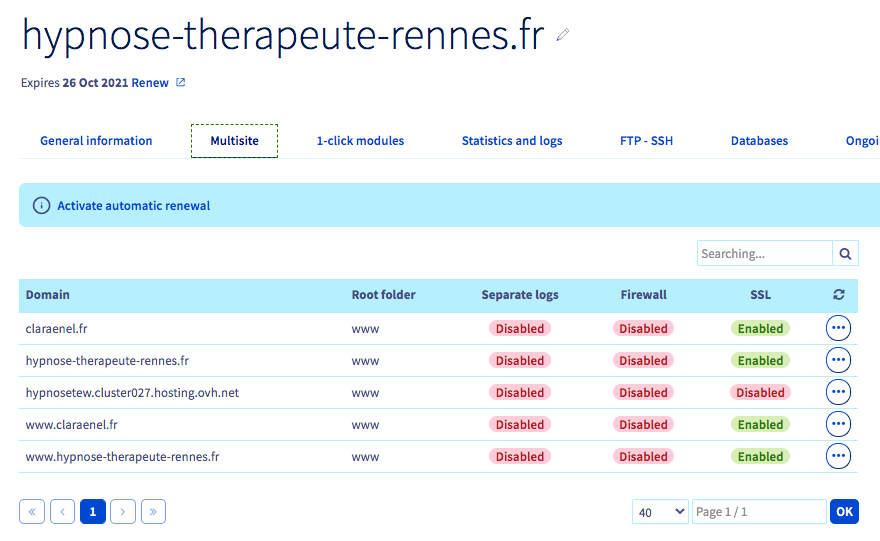Click the pencil edit icon beside the domain title
Viewport: 880px width, 541px height.
tap(563, 35)
